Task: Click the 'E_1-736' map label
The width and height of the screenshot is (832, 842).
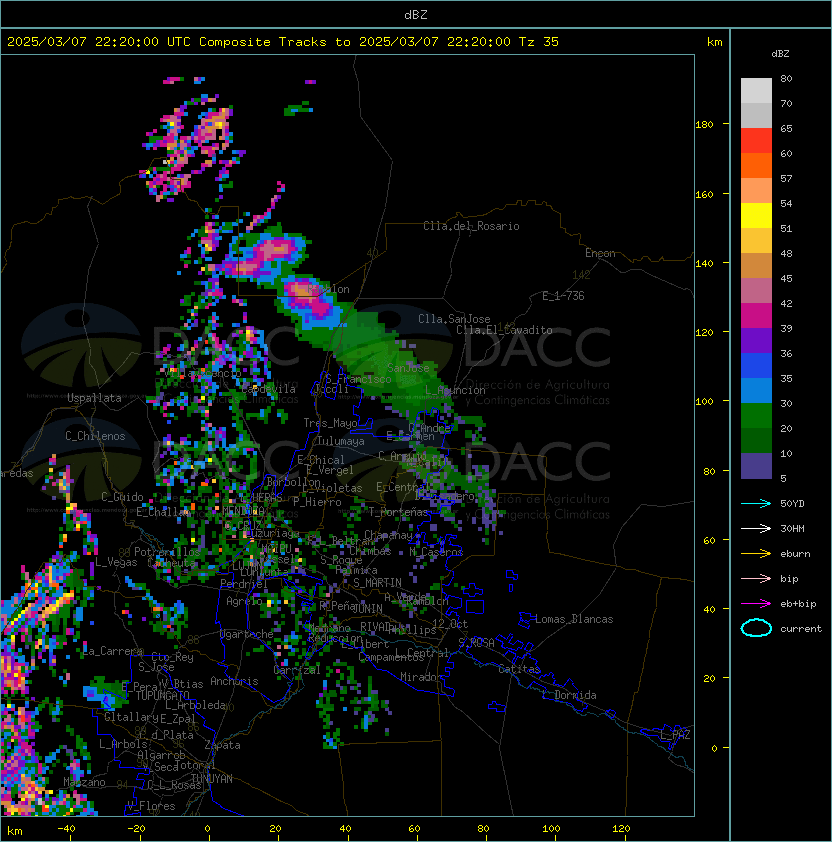Action: click(x=563, y=296)
